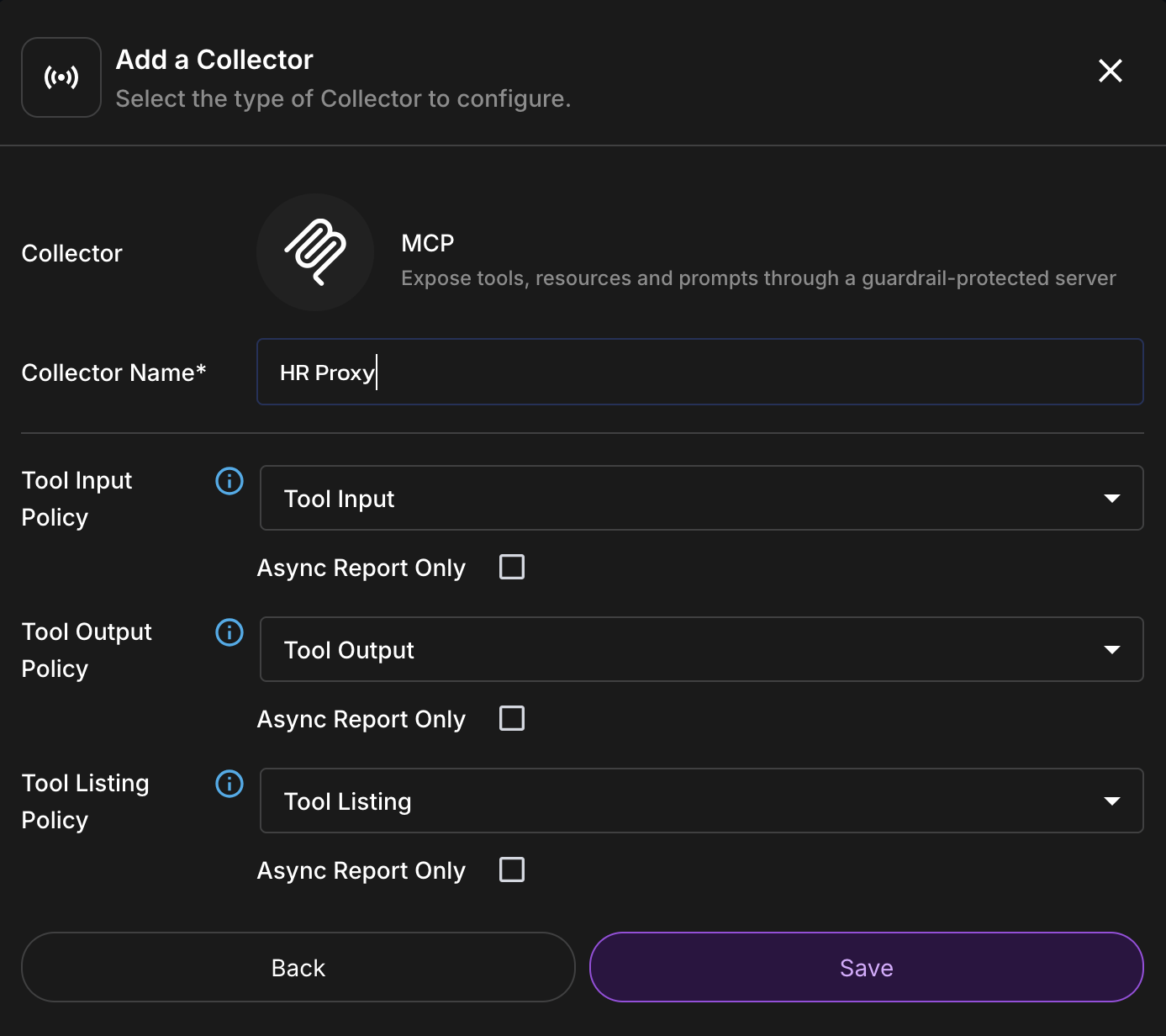Open the Tool Listing policy dropdown
This screenshot has height=1036, width=1166.
pyautogui.click(x=701, y=801)
